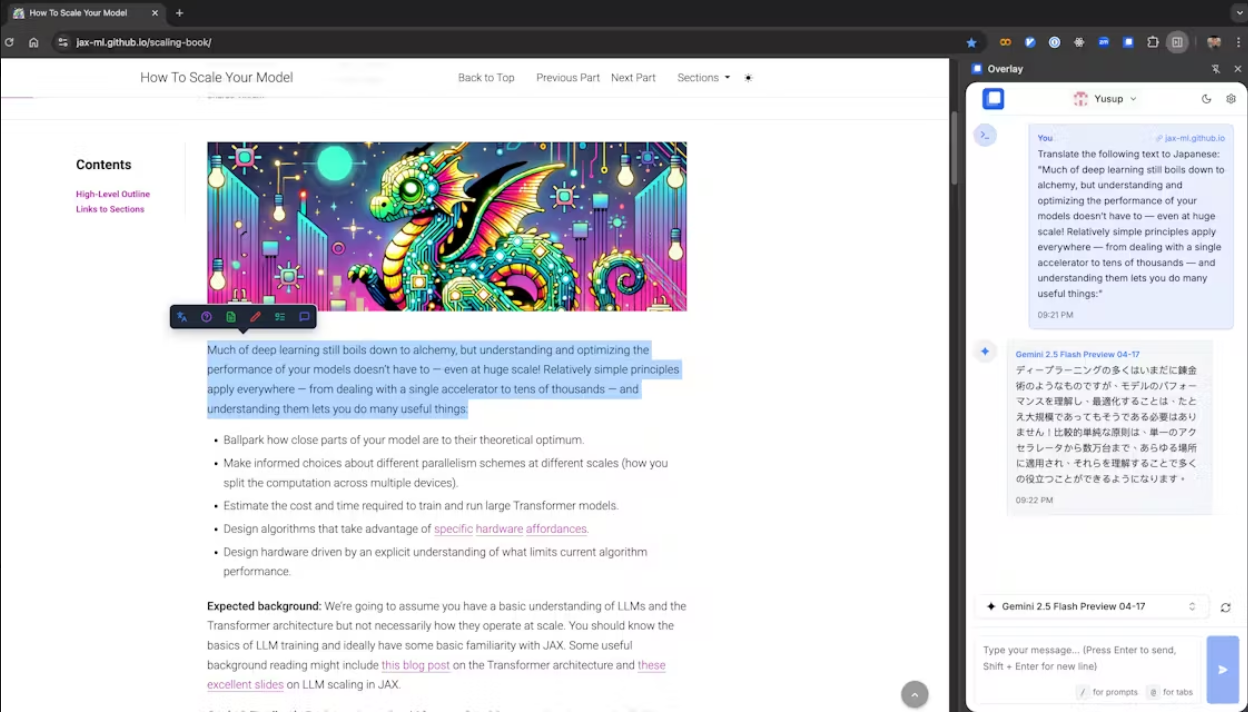Select the How To Scale Your Model tab

pyautogui.click(x=84, y=13)
